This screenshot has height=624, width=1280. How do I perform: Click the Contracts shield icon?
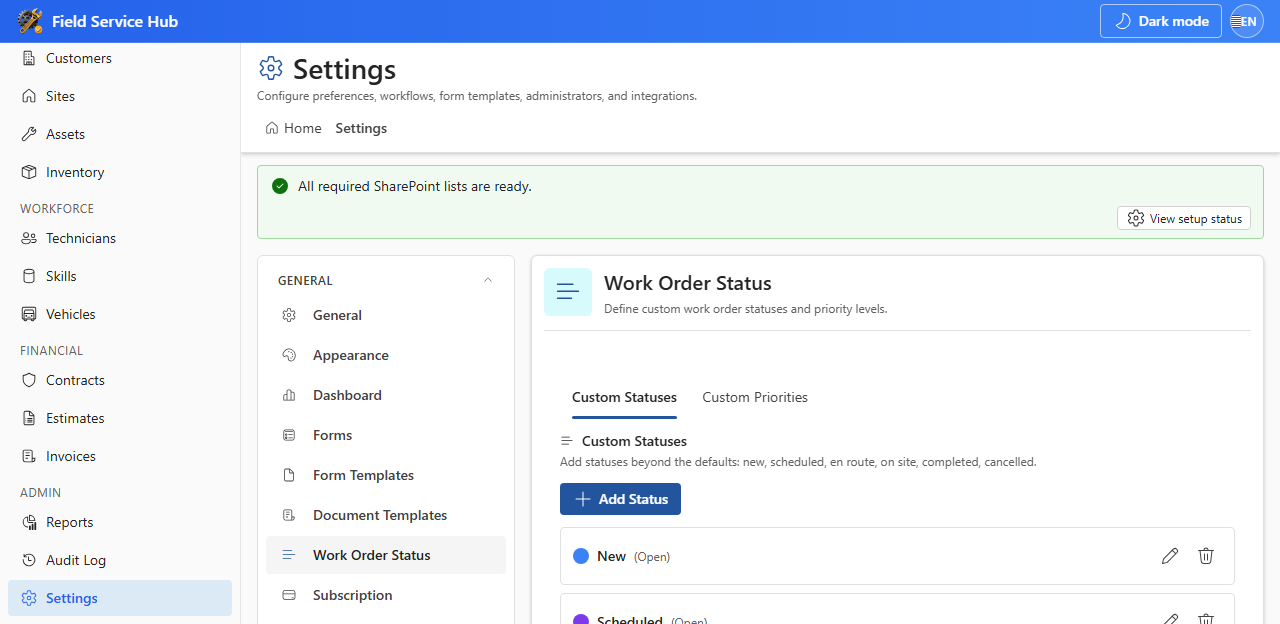[x=29, y=380]
